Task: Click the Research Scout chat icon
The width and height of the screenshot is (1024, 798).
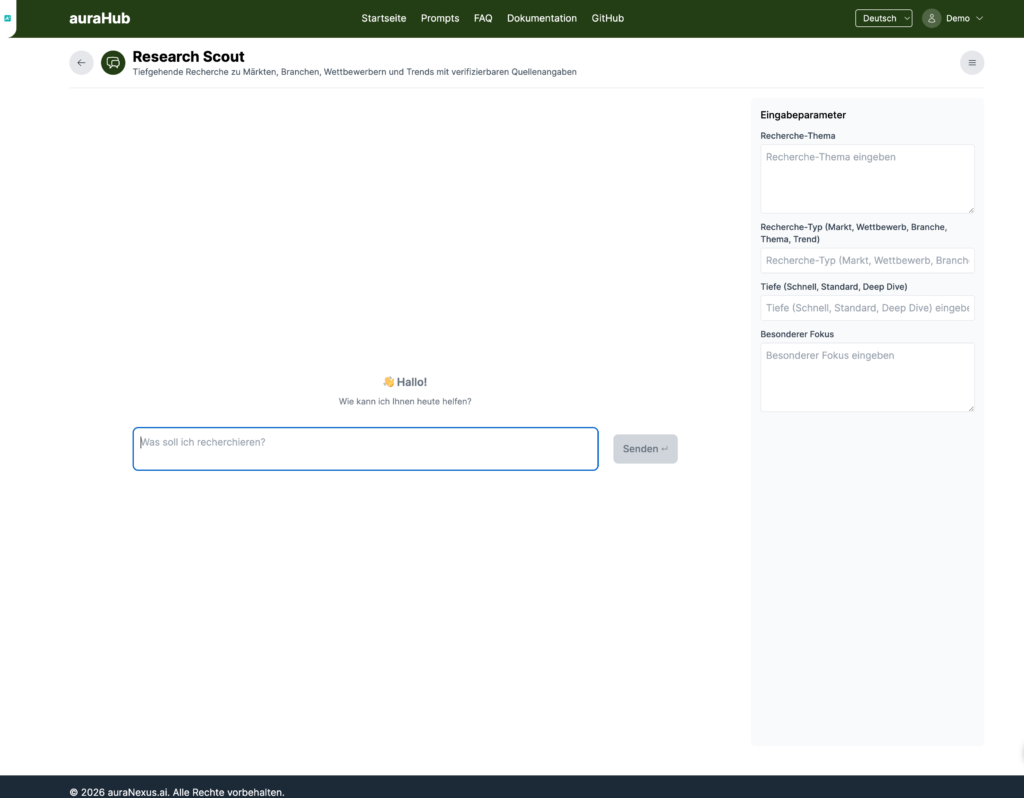Action: click(x=113, y=63)
